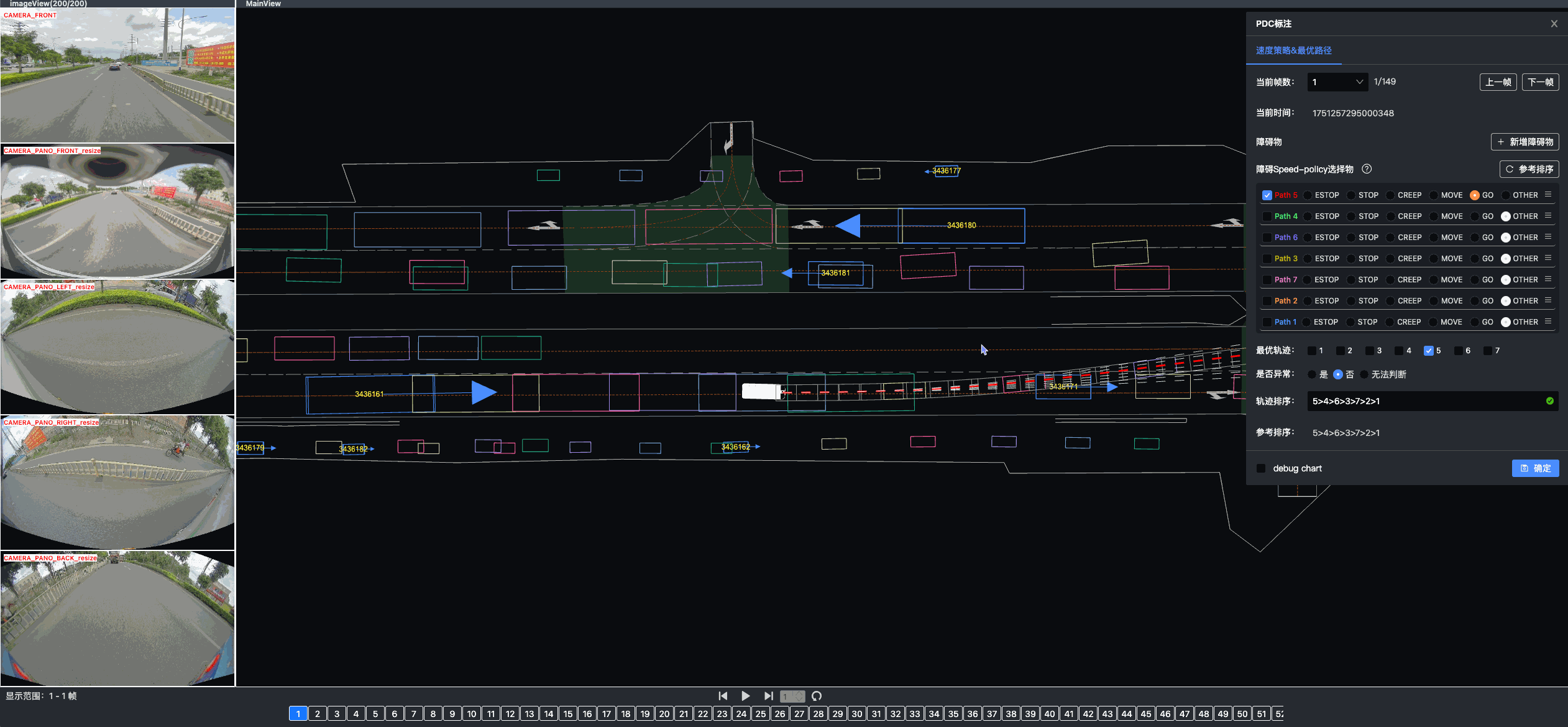
Task: Click the loop replay icon
Action: pyautogui.click(x=817, y=696)
